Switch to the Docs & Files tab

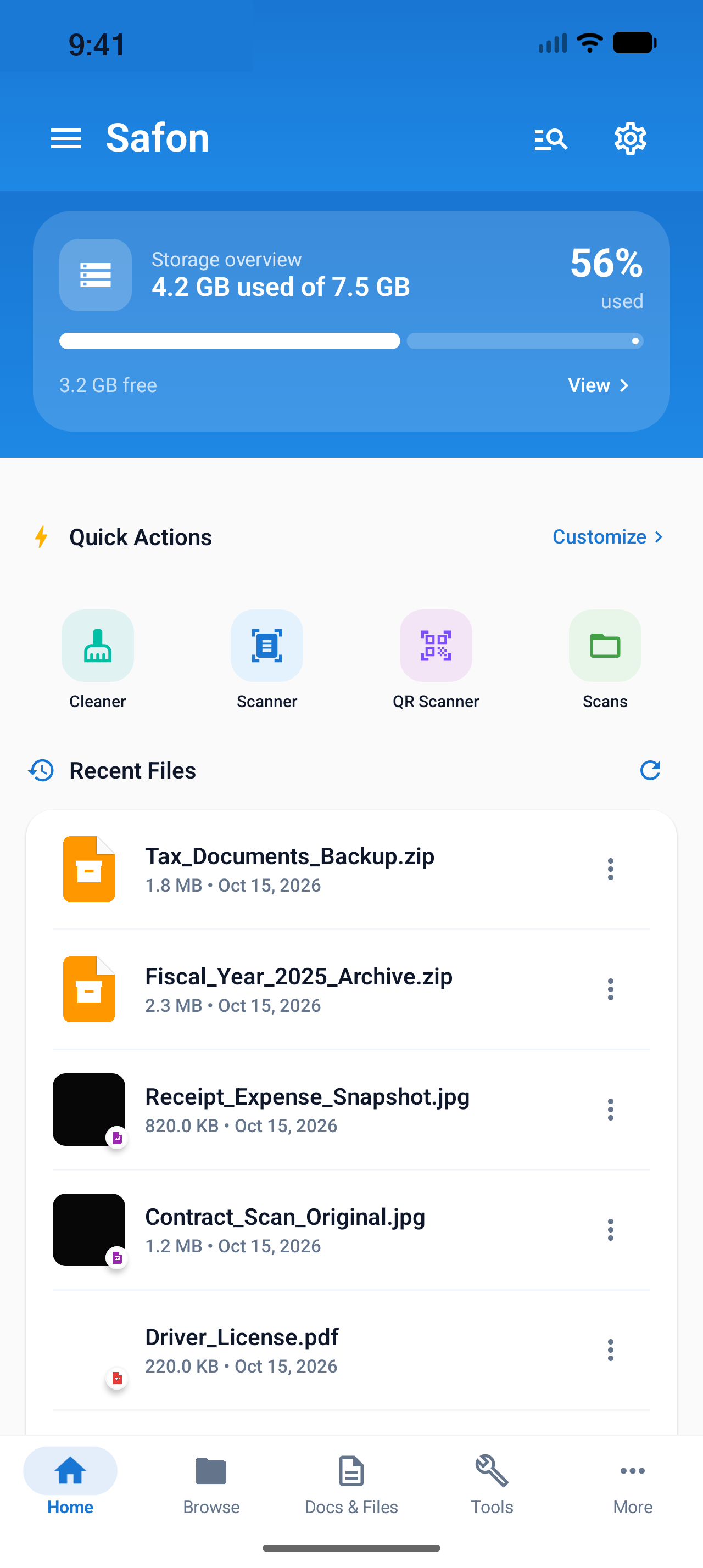pos(351,1482)
